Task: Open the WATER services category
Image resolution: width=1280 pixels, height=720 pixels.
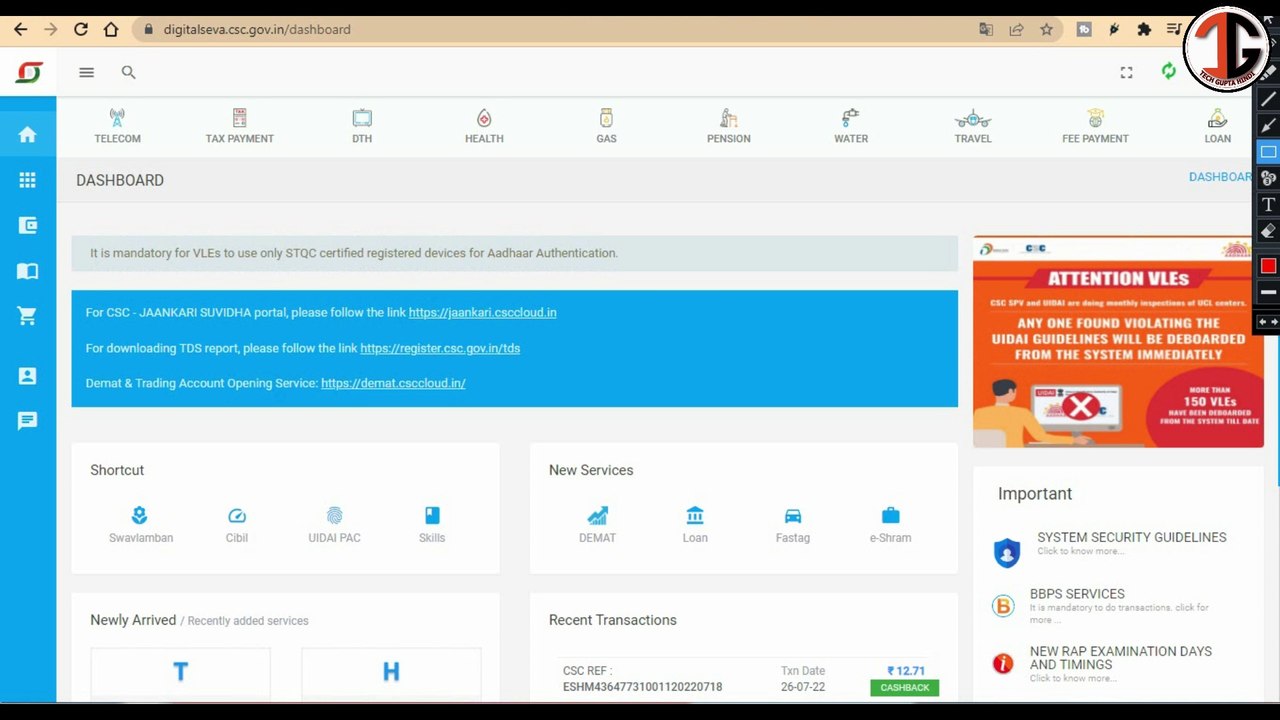Action: tap(851, 126)
